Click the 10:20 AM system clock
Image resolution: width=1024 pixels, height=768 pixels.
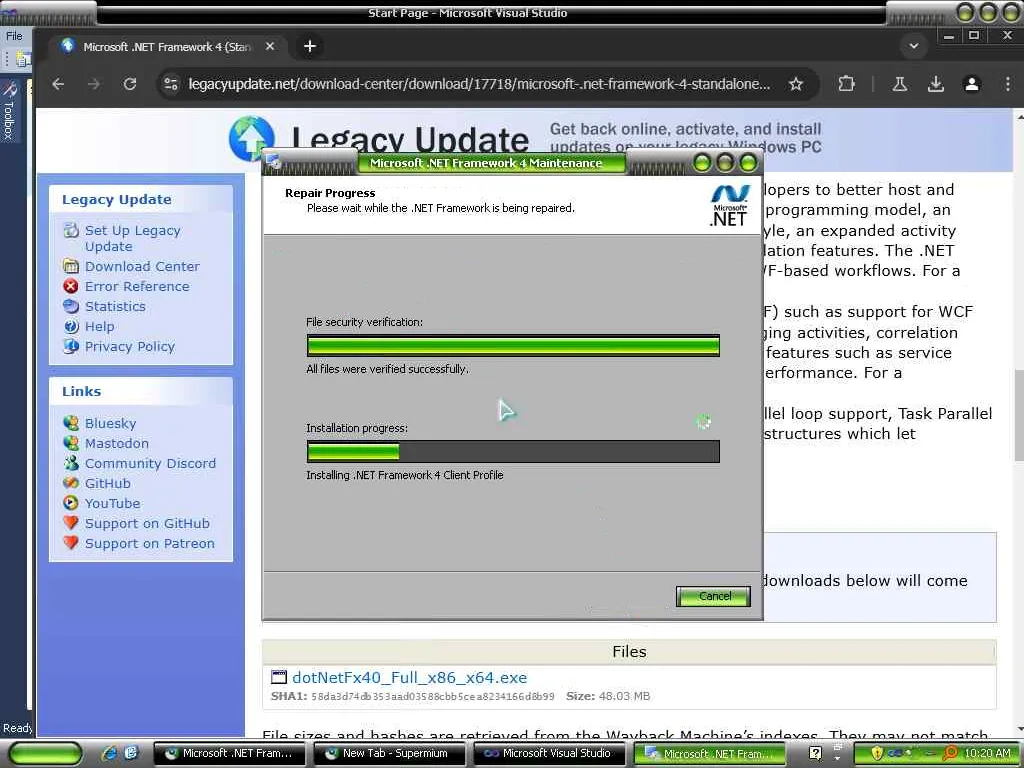[987, 754]
